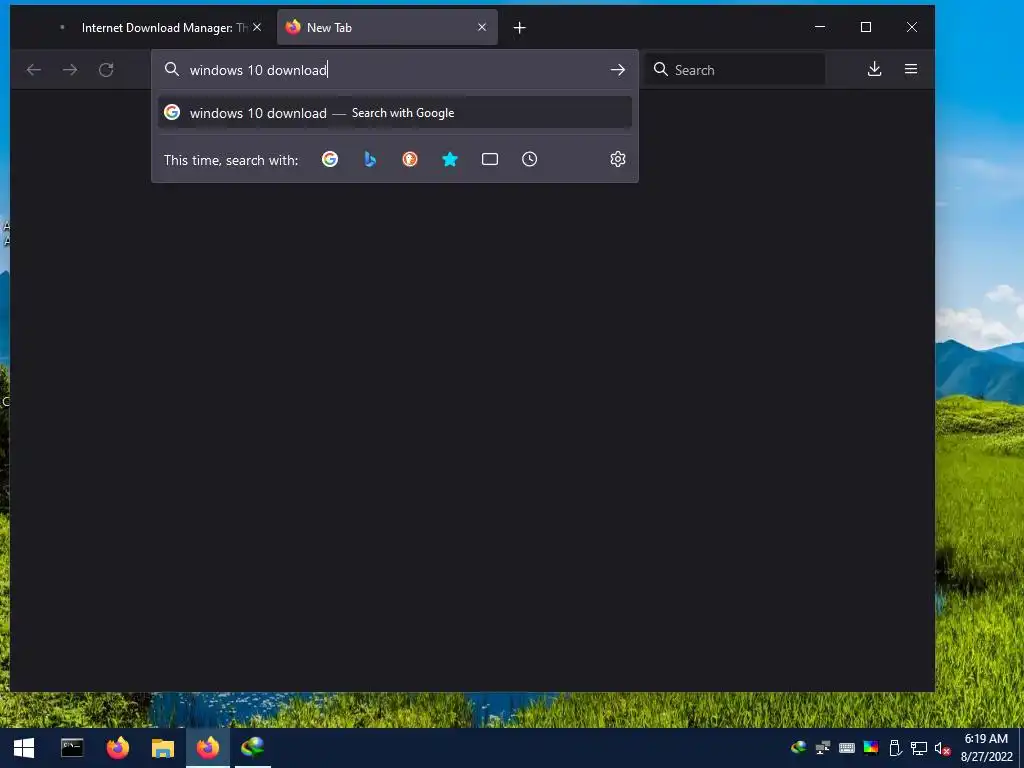1024x768 pixels.
Task: Open Internet Download Manager taskbar icon
Action: (x=253, y=748)
